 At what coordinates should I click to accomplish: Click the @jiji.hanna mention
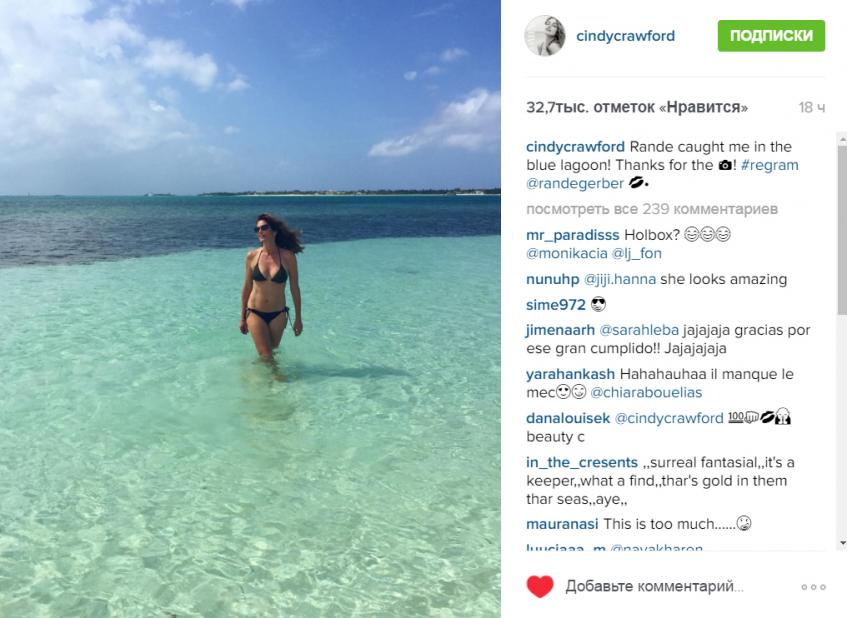(620, 279)
